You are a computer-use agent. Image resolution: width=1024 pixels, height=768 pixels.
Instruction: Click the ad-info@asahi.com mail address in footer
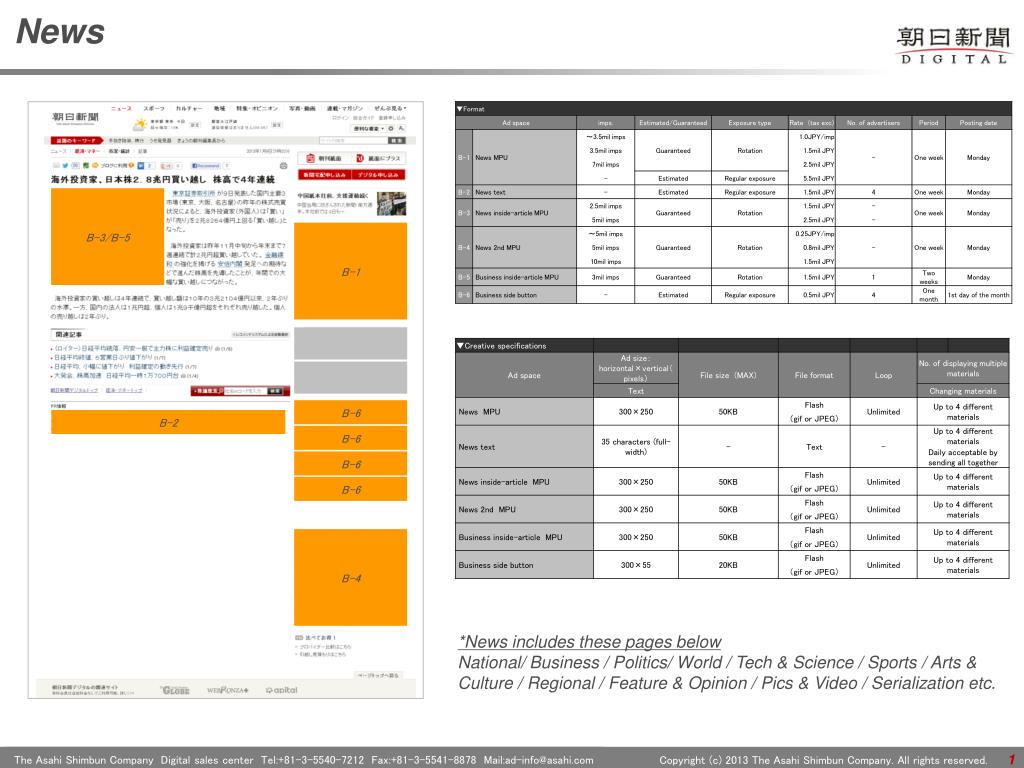549,760
